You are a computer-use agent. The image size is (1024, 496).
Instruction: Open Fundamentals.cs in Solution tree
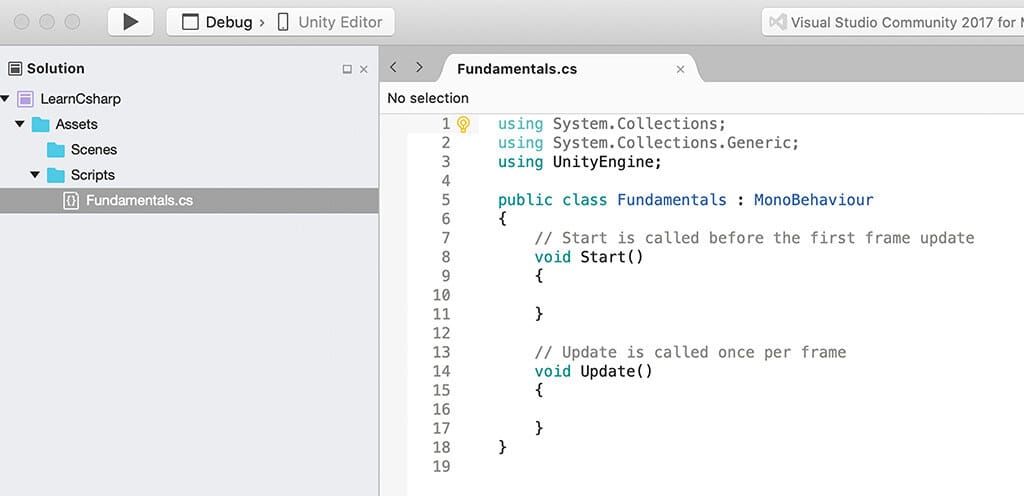139,200
